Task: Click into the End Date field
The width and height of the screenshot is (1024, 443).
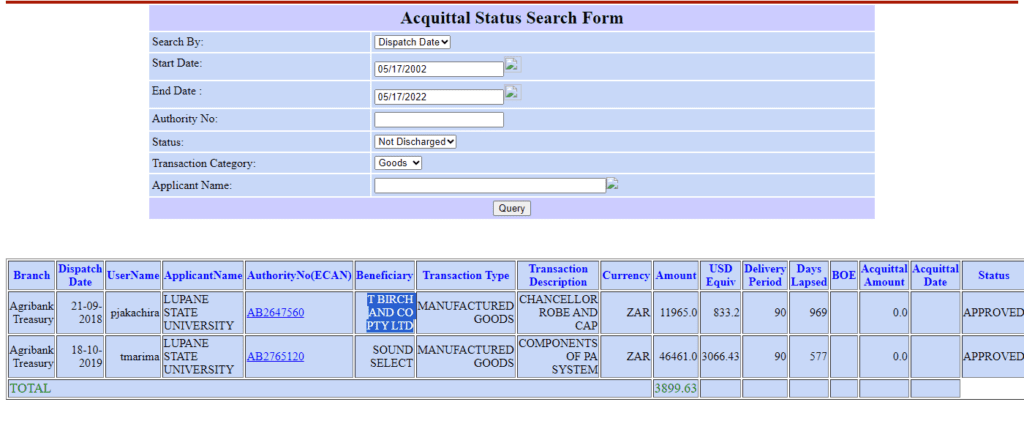Action: (439, 97)
